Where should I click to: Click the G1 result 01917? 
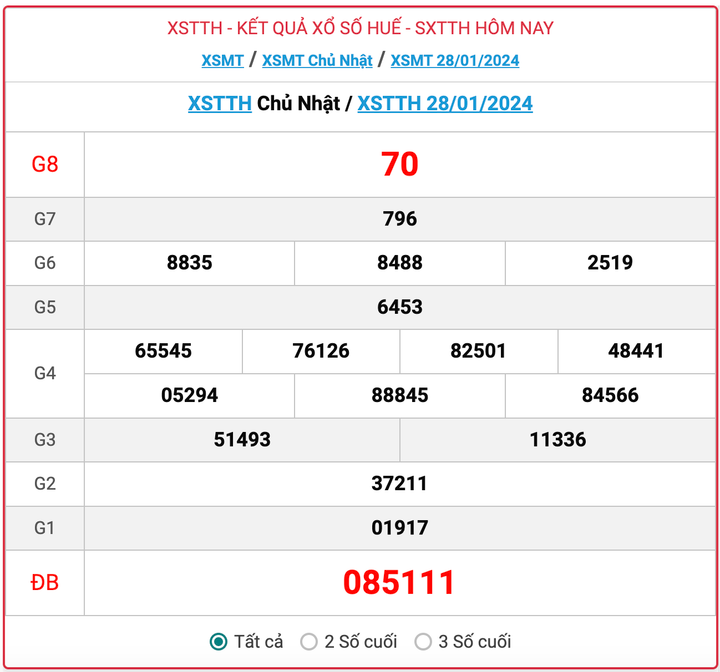pyautogui.click(x=399, y=528)
